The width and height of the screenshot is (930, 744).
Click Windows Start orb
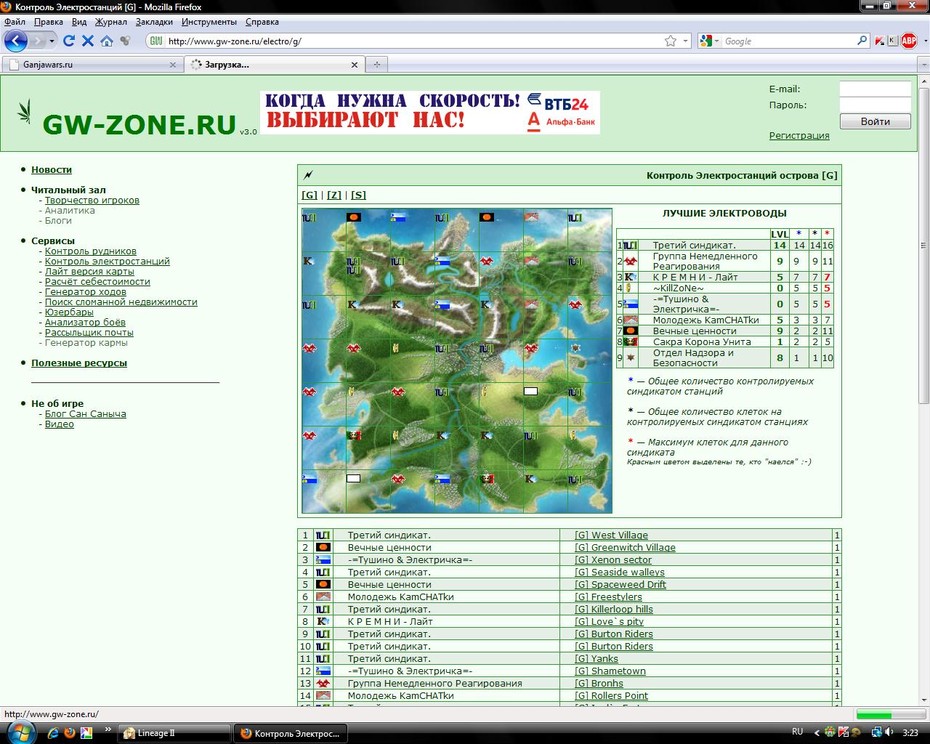pyautogui.click(x=21, y=732)
